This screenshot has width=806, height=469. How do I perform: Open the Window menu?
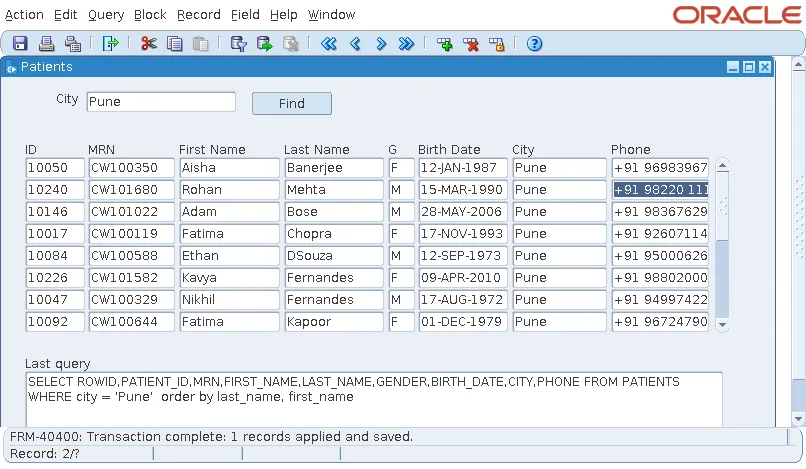click(x=332, y=15)
